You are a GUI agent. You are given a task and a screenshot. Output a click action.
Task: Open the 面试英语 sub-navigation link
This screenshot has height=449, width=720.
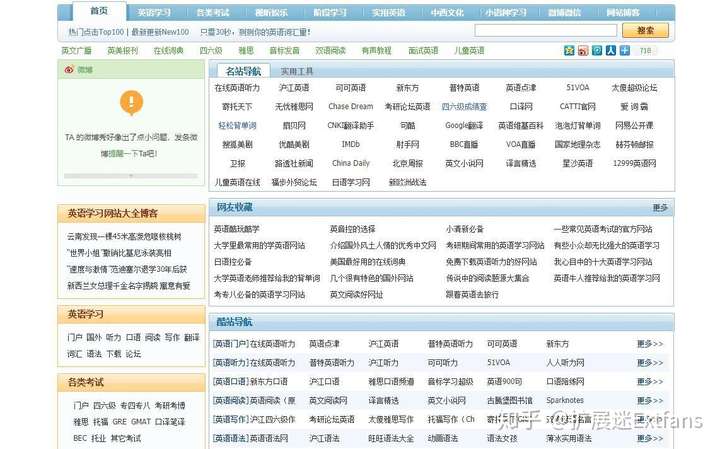423,51
